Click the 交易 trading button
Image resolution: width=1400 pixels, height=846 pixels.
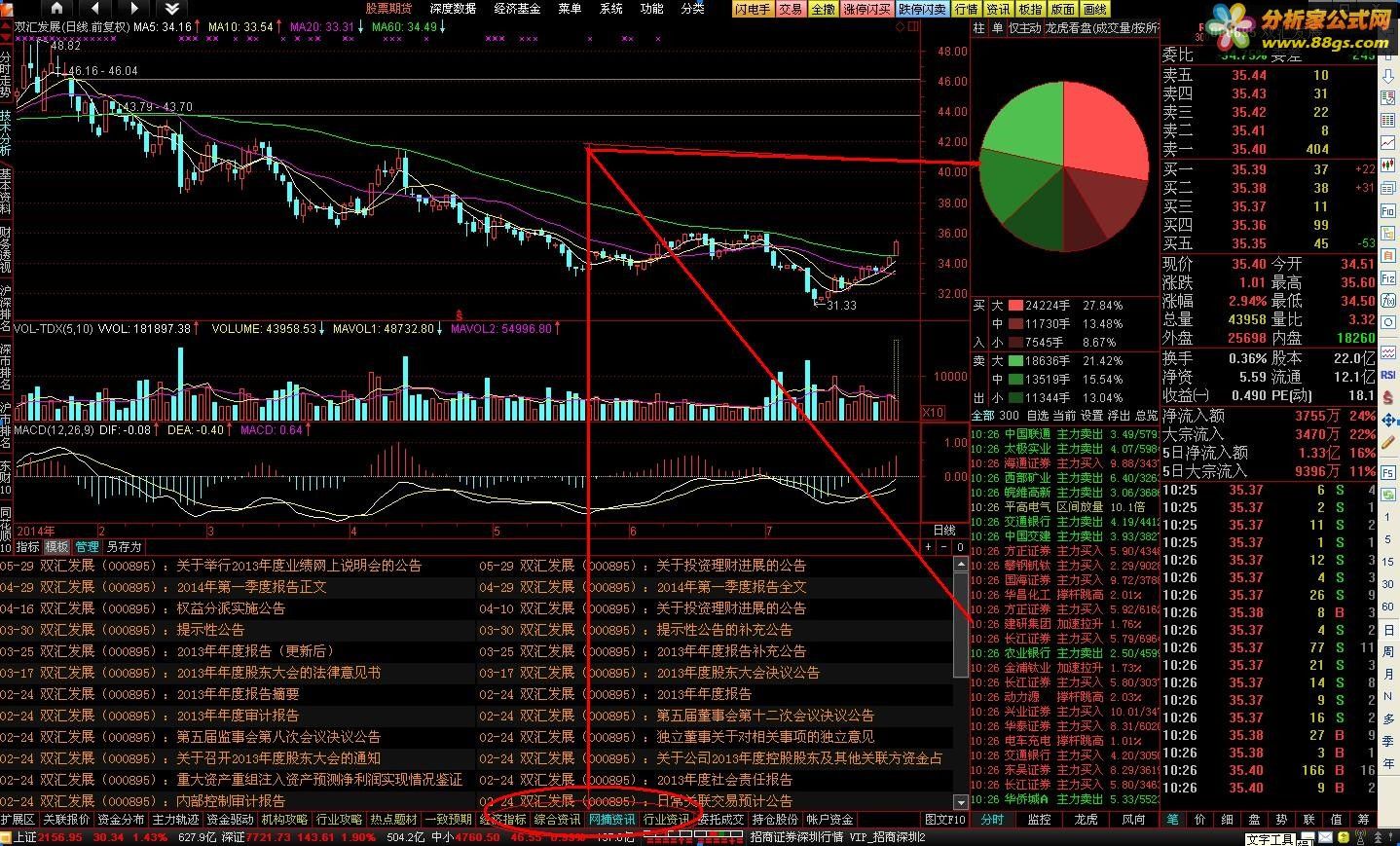pyautogui.click(x=791, y=9)
